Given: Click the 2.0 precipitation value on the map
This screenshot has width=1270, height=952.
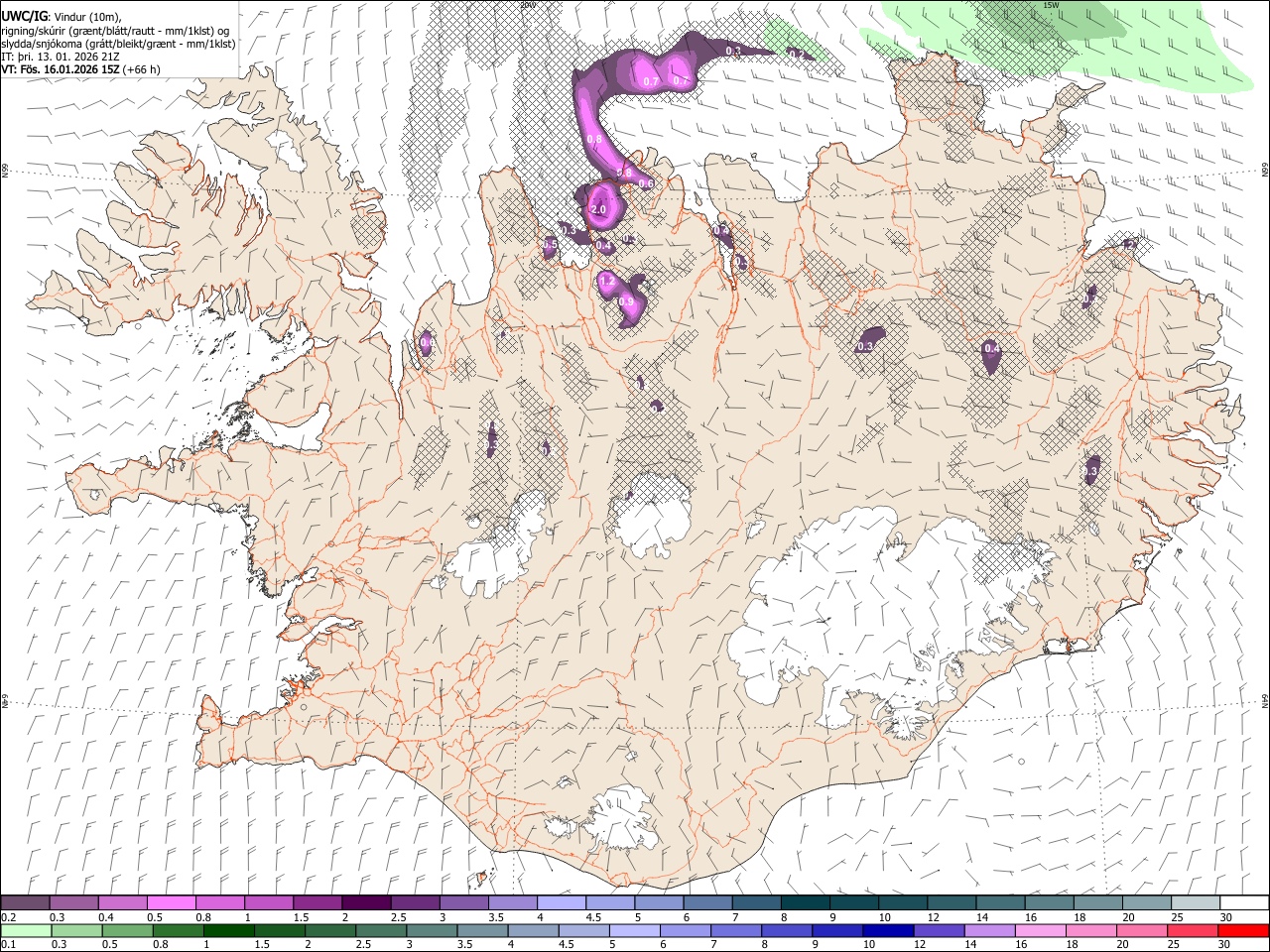Looking at the screenshot, I should point(598,210).
